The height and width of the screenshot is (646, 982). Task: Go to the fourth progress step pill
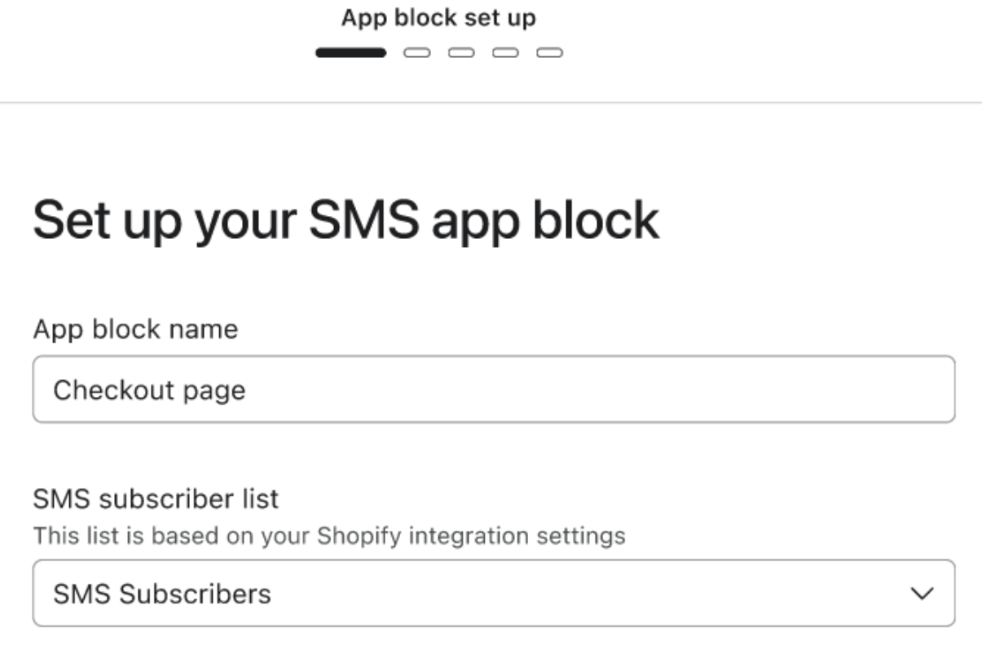pyautogui.click(x=505, y=52)
